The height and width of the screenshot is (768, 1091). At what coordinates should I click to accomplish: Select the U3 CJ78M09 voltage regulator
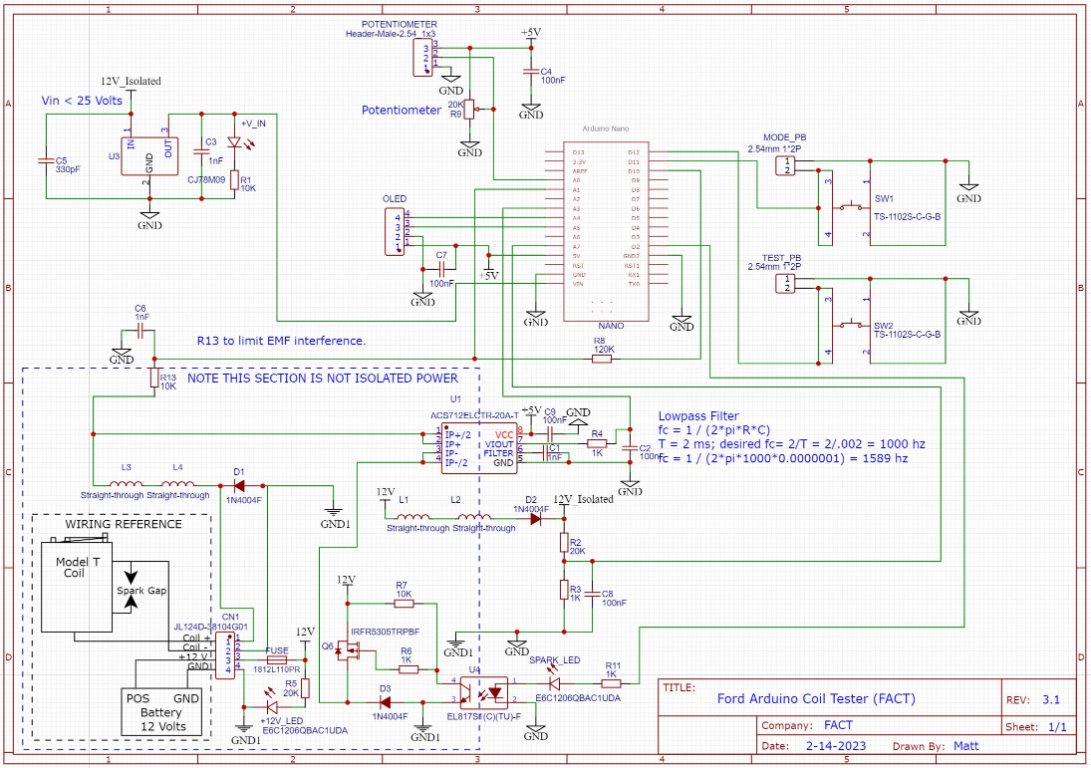146,156
